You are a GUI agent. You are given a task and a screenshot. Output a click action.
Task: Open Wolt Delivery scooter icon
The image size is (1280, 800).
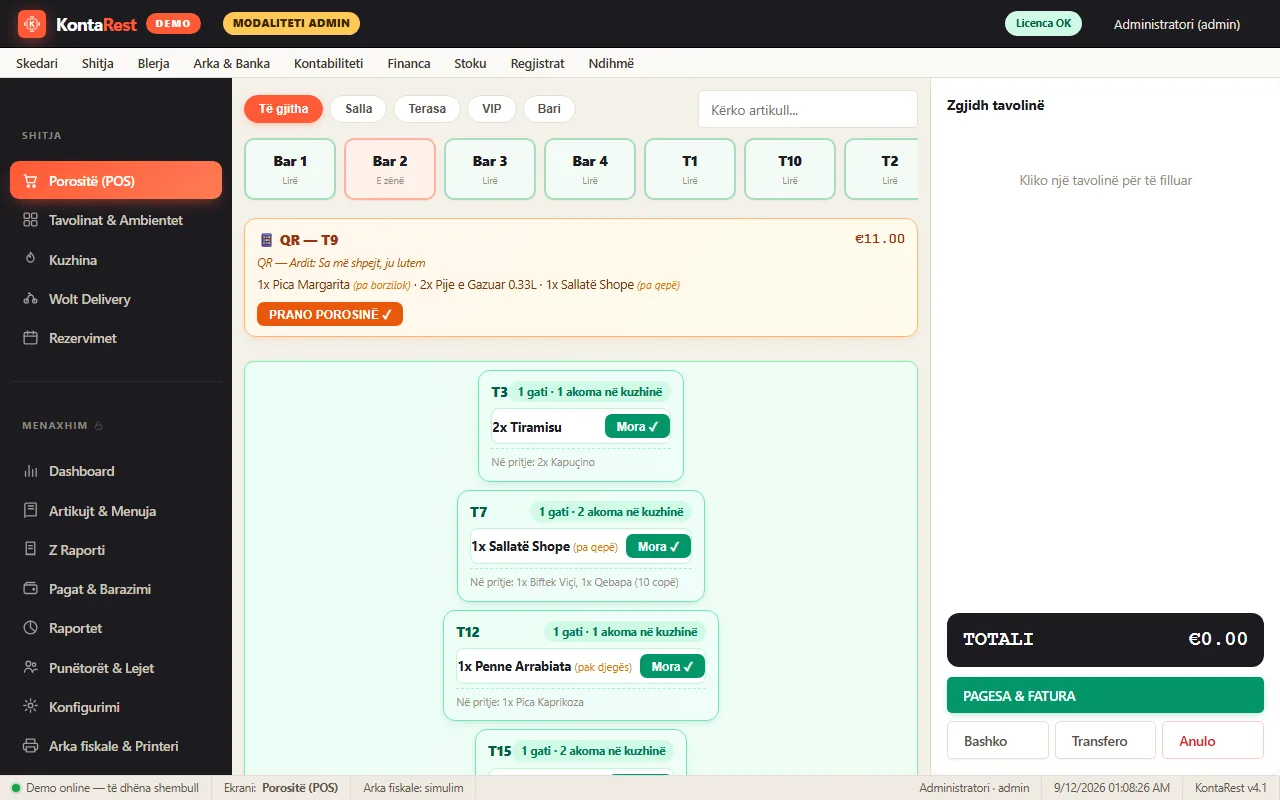pyautogui.click(x=30, y=299)
